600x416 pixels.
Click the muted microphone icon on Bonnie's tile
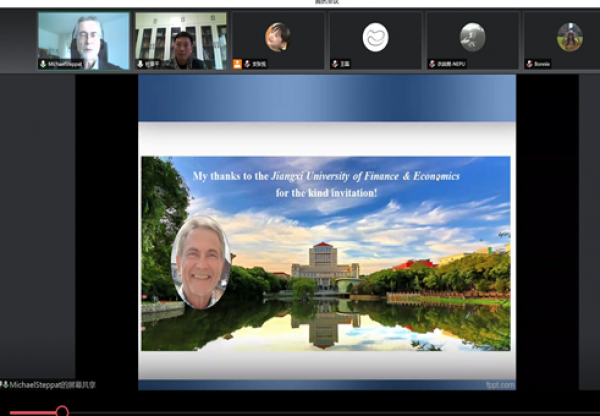530,64
